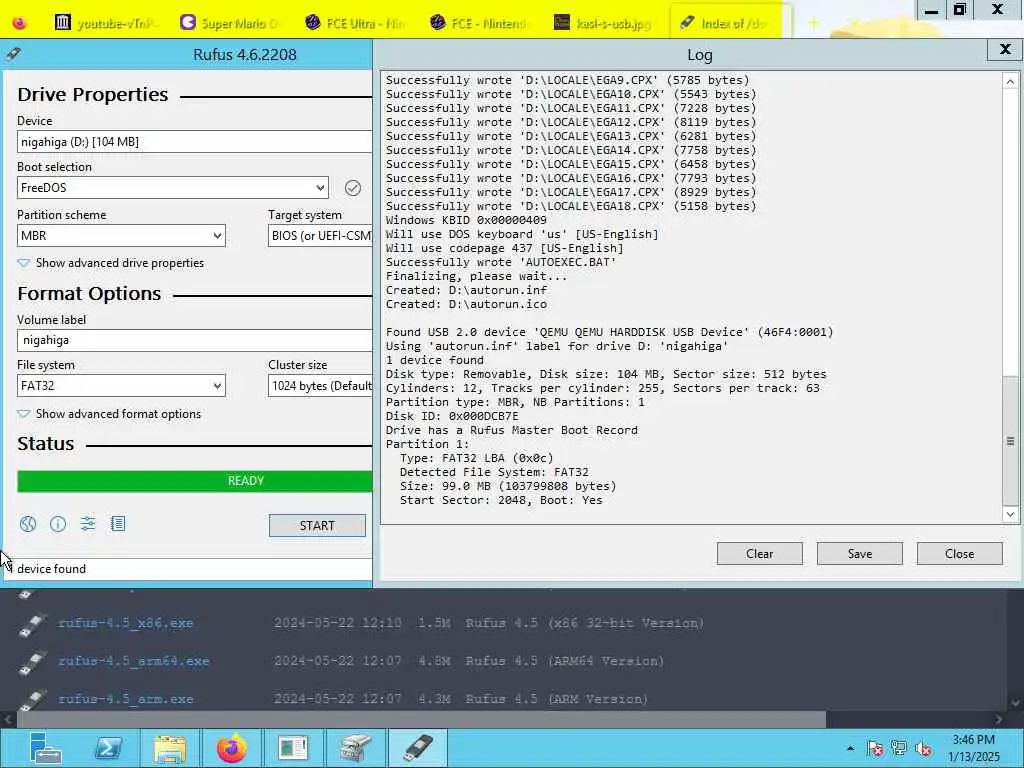Click the START button in Rufus
Image resolution: width=1024 pixels, height=768 pixels.
click(317, 526)
